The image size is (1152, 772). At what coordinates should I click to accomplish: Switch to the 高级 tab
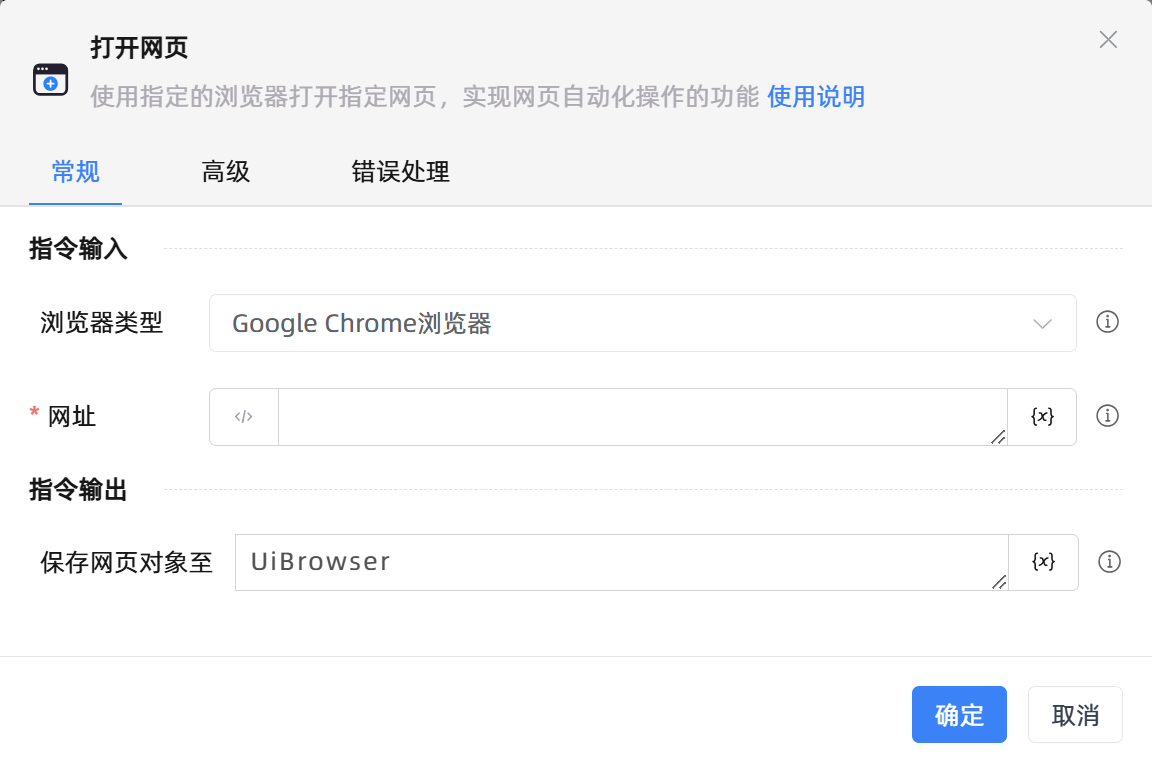tap(225, 172)
